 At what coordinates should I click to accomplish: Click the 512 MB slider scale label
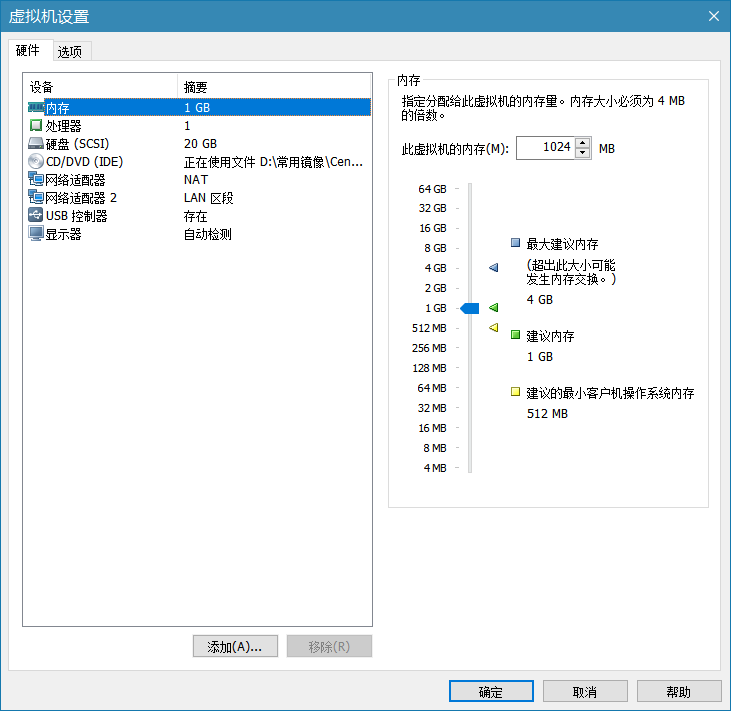pos(429,328)
